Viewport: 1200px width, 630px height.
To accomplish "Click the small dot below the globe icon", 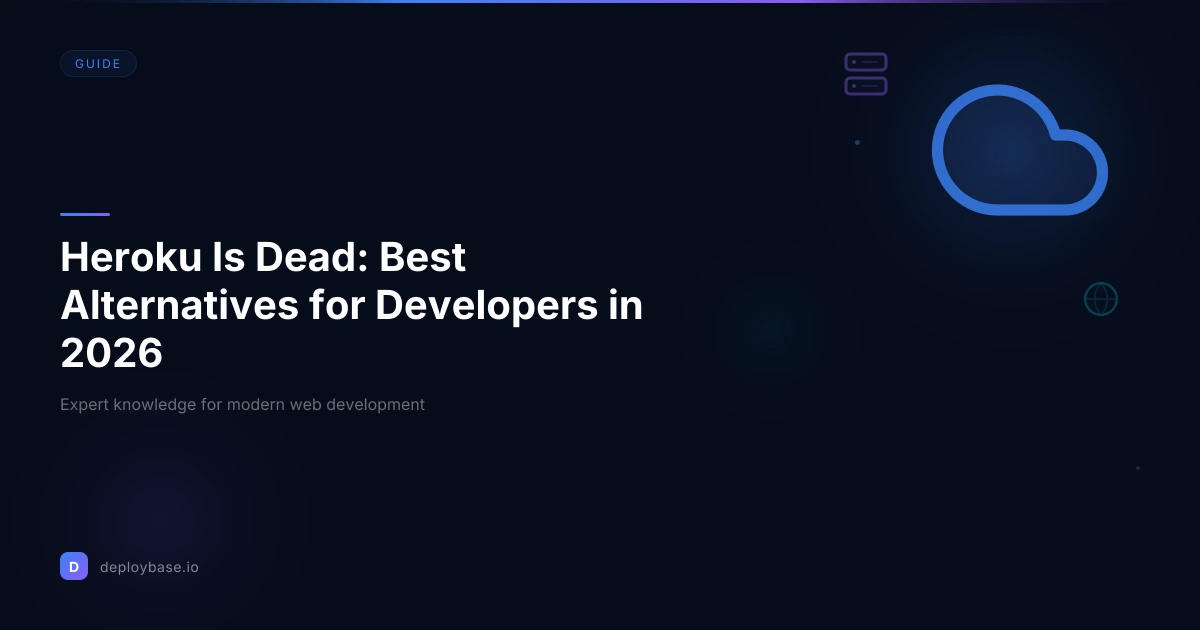I will point(1138,467).
